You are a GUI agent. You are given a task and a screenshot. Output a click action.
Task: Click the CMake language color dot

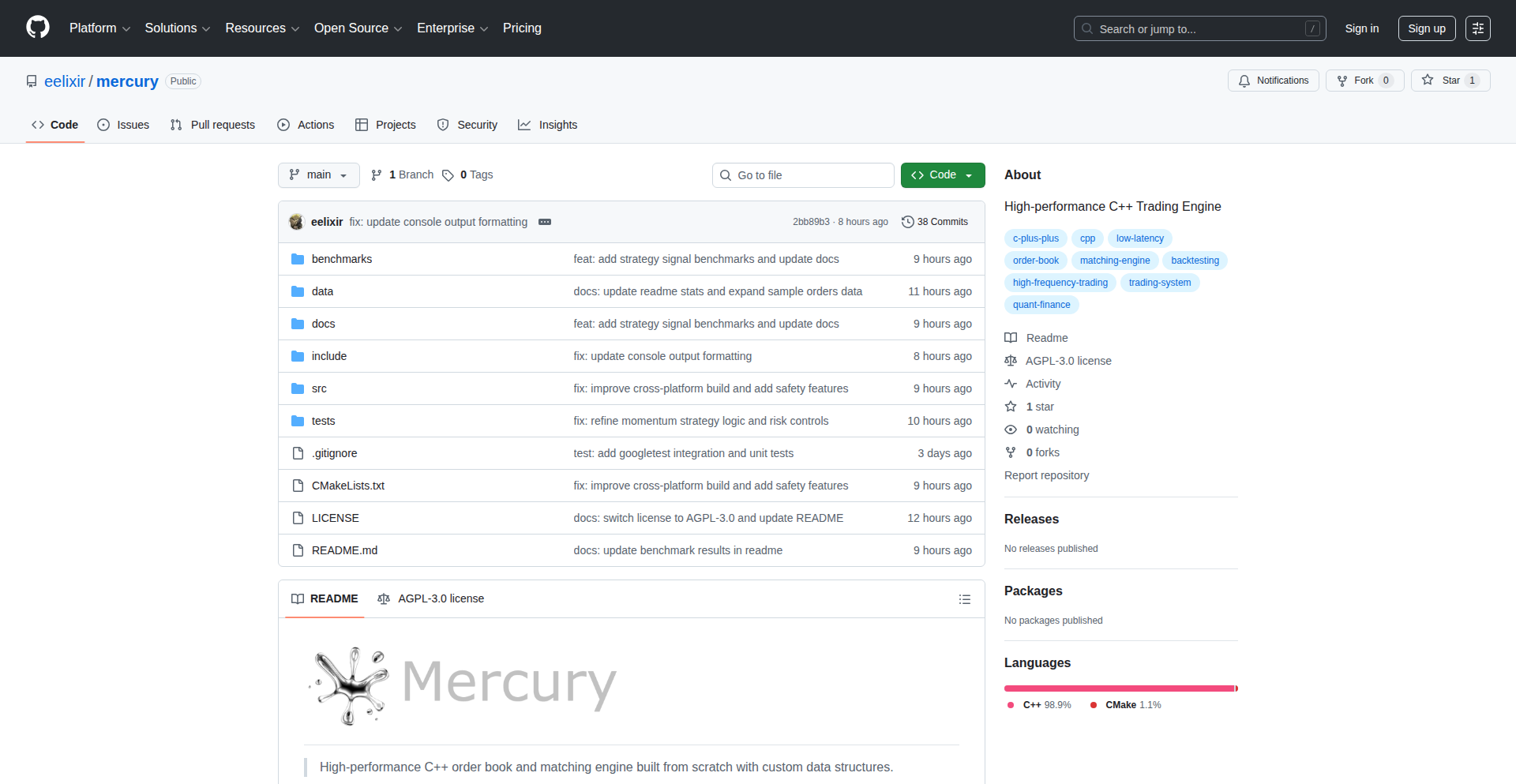point(1093,705)
